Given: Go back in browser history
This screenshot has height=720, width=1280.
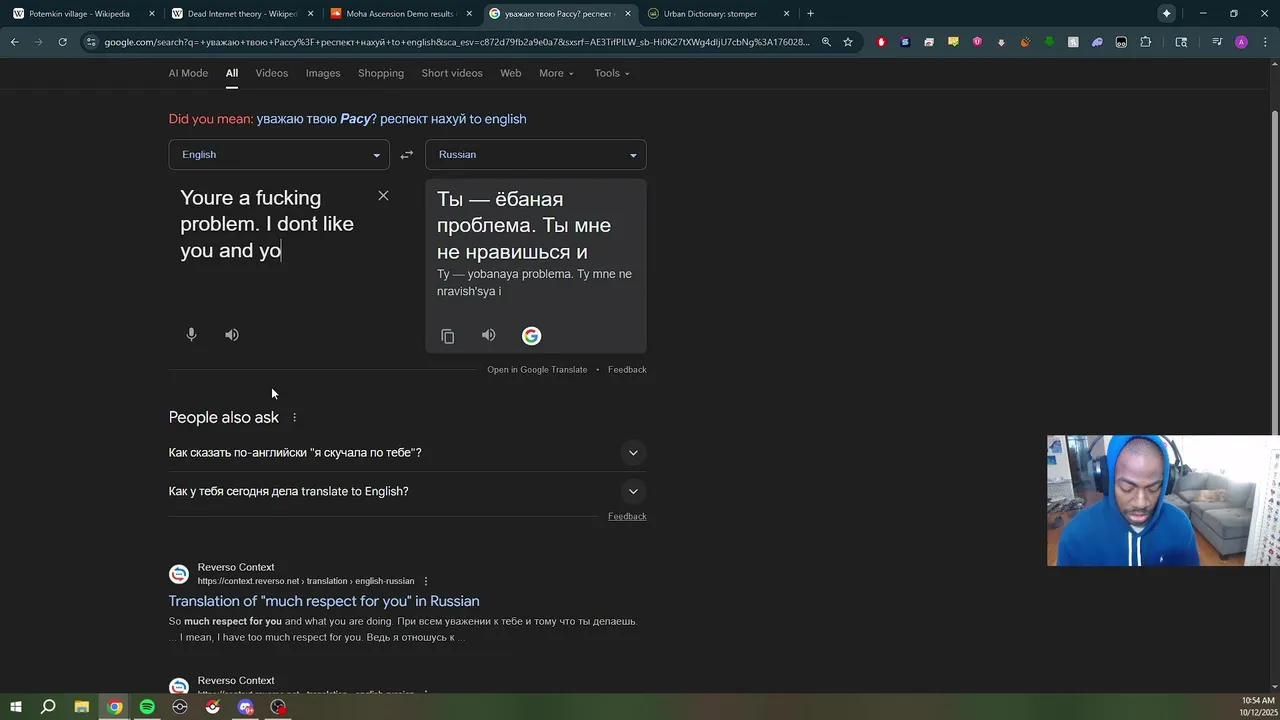Looking at the screenshot, I should 15,42.
